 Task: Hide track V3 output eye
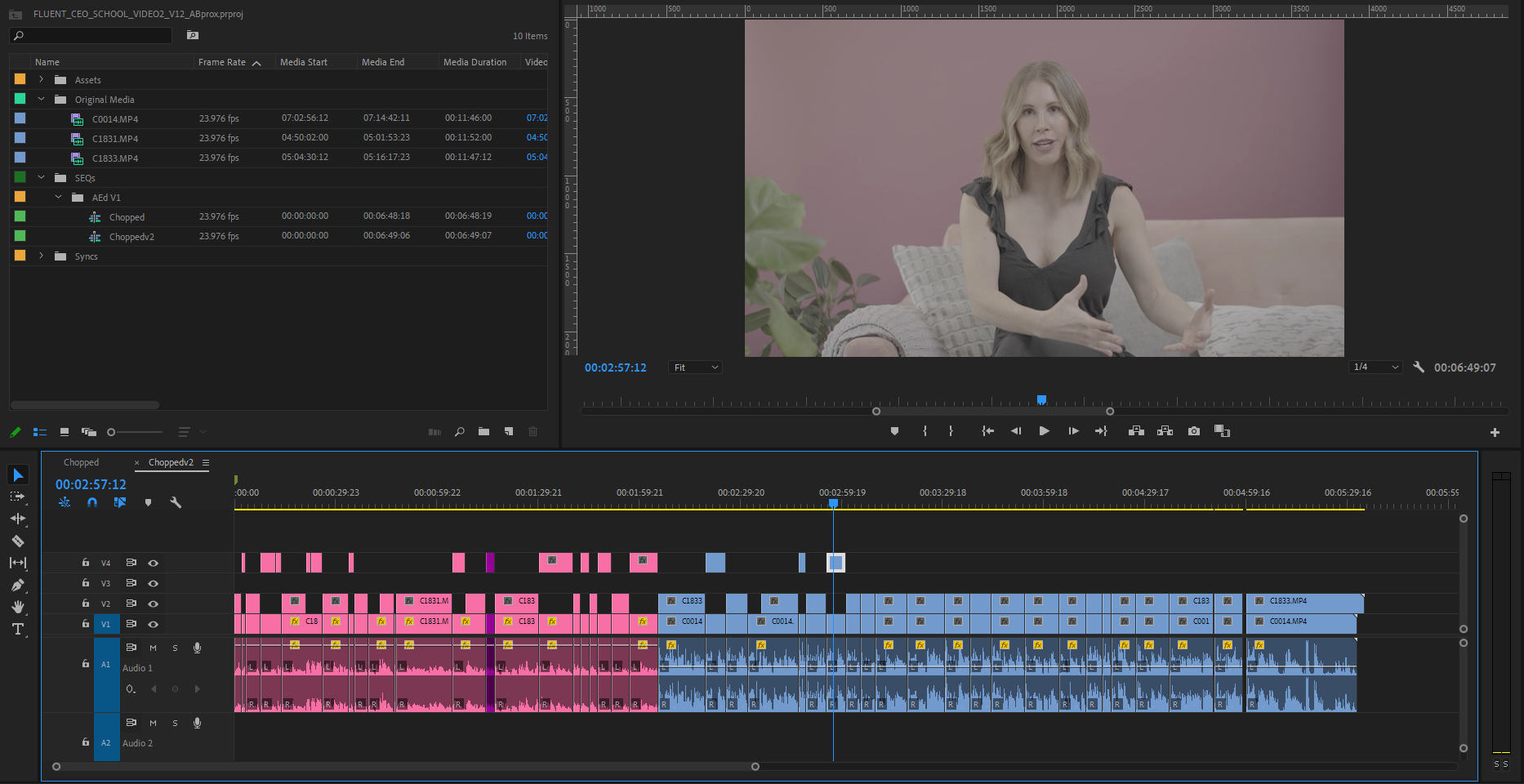(153, 583)
